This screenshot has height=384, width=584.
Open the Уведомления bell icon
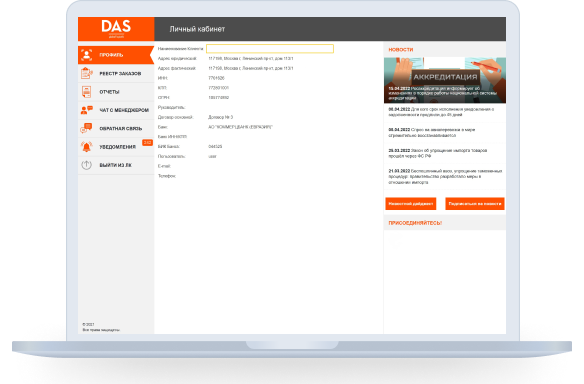tap(86, 147)
